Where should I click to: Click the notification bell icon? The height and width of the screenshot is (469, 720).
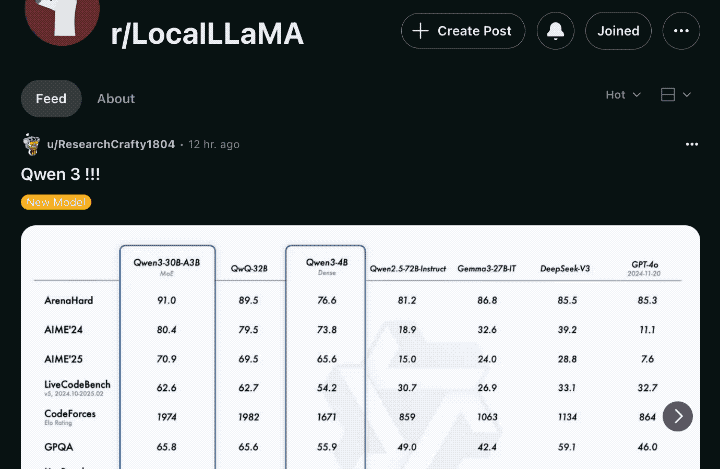(x=555, y=31)
